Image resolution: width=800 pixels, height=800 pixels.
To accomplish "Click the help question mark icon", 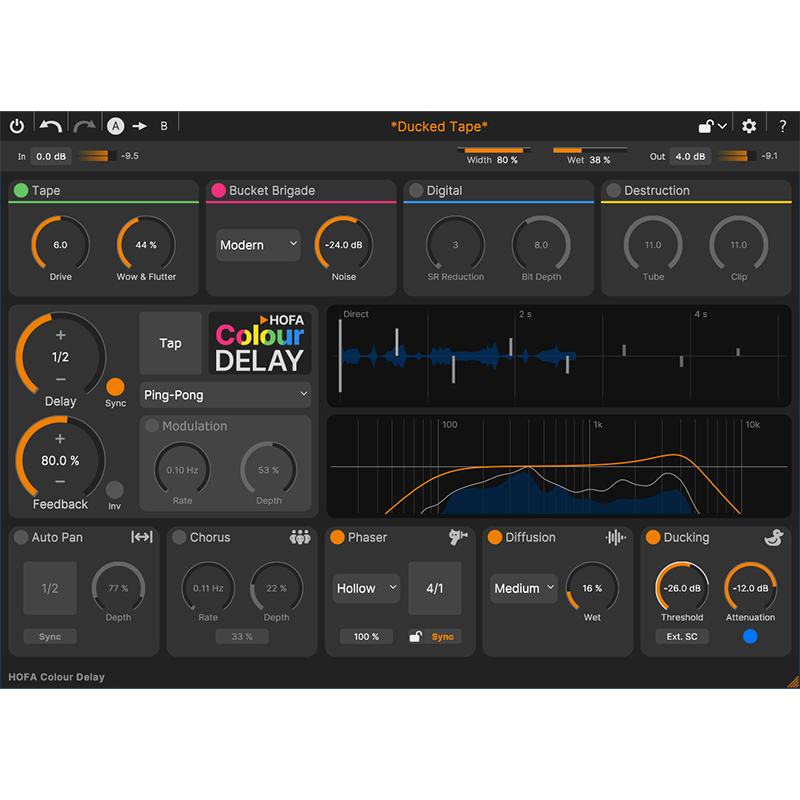I will [x=782, y=126].
